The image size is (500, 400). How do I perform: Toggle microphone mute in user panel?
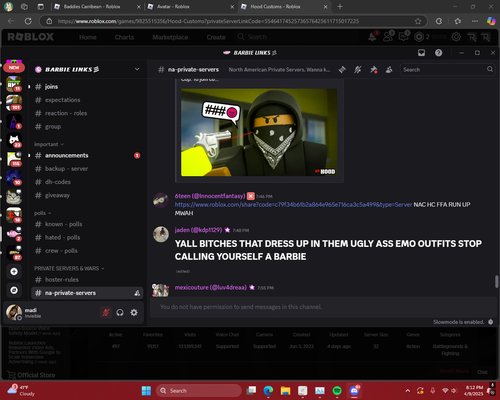click(x=106, y=313)
